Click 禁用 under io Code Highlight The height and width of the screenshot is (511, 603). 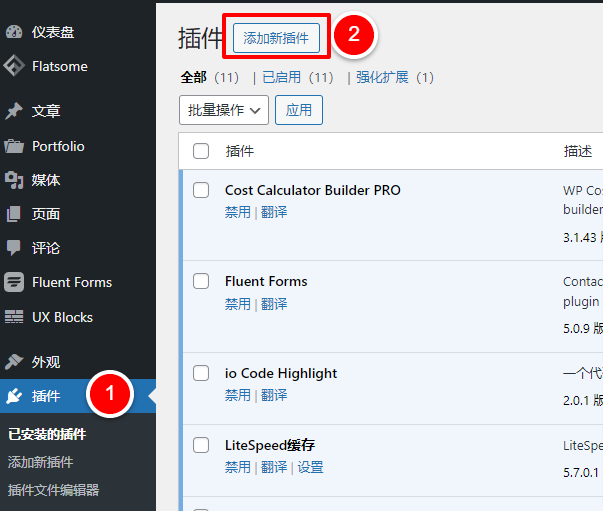point(238,395)
